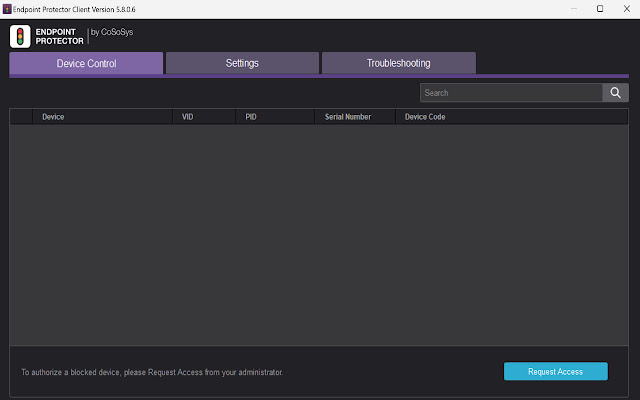Focus the Search input field

tap(511, 93)
